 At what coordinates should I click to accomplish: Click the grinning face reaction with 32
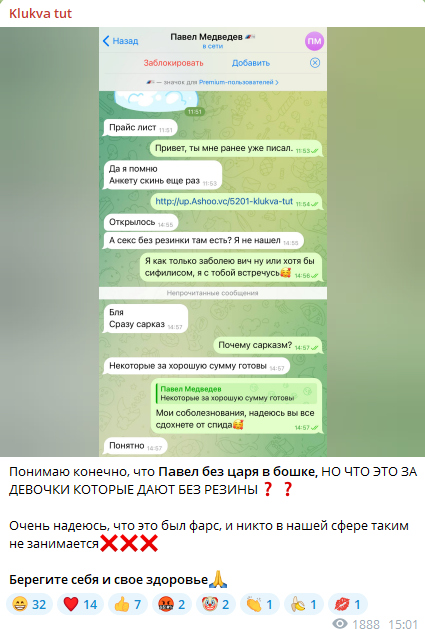[30, 604]
